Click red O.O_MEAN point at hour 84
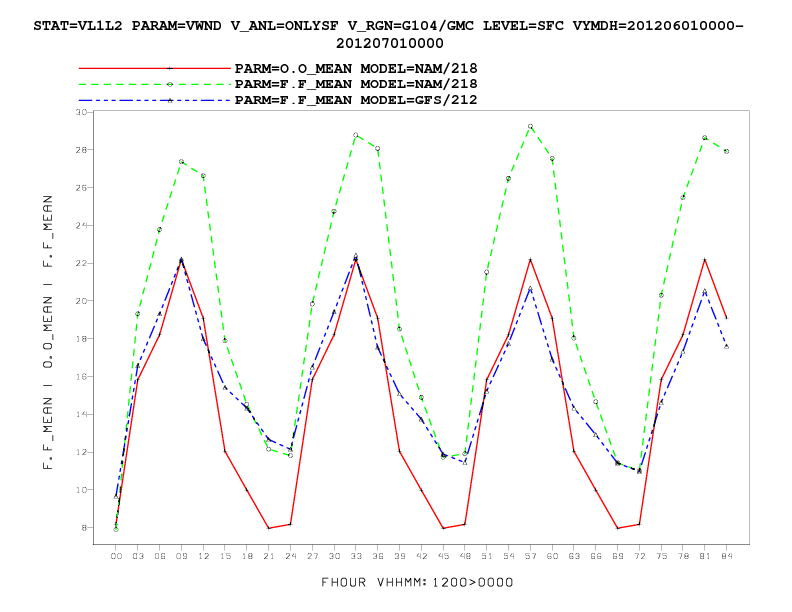792x612 pixels. pos(726,318)
